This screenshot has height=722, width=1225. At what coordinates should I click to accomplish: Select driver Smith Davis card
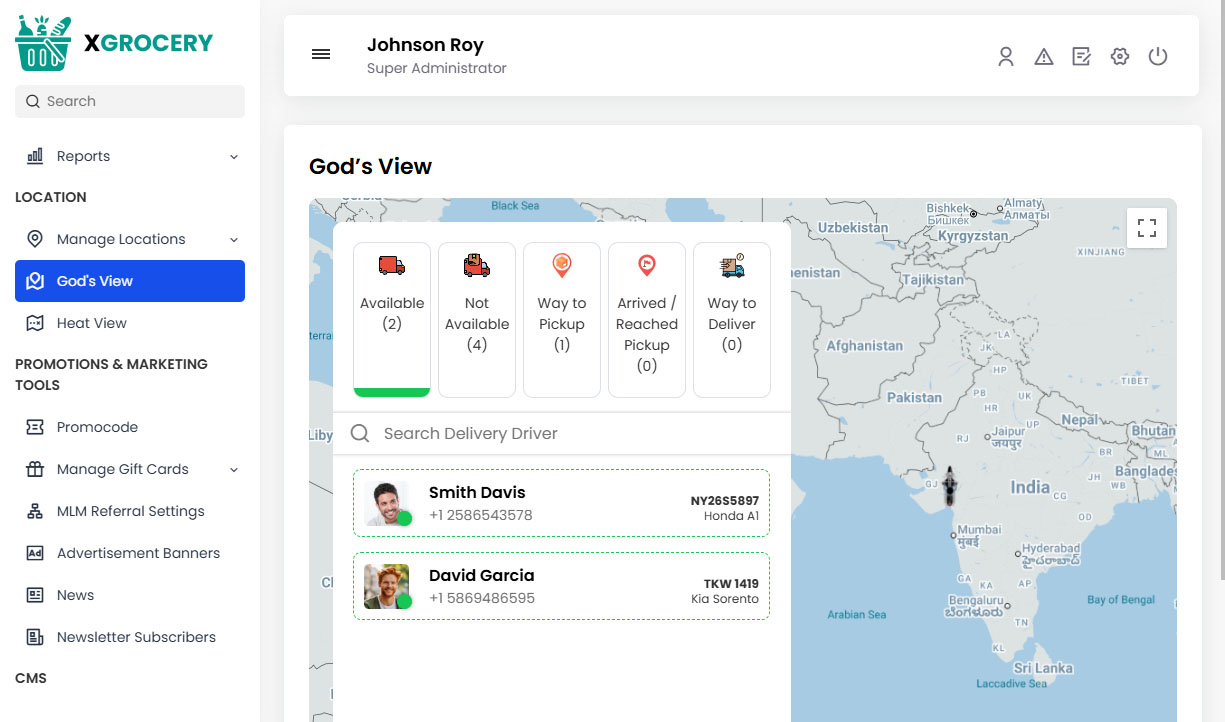click(x=561, y=503)
